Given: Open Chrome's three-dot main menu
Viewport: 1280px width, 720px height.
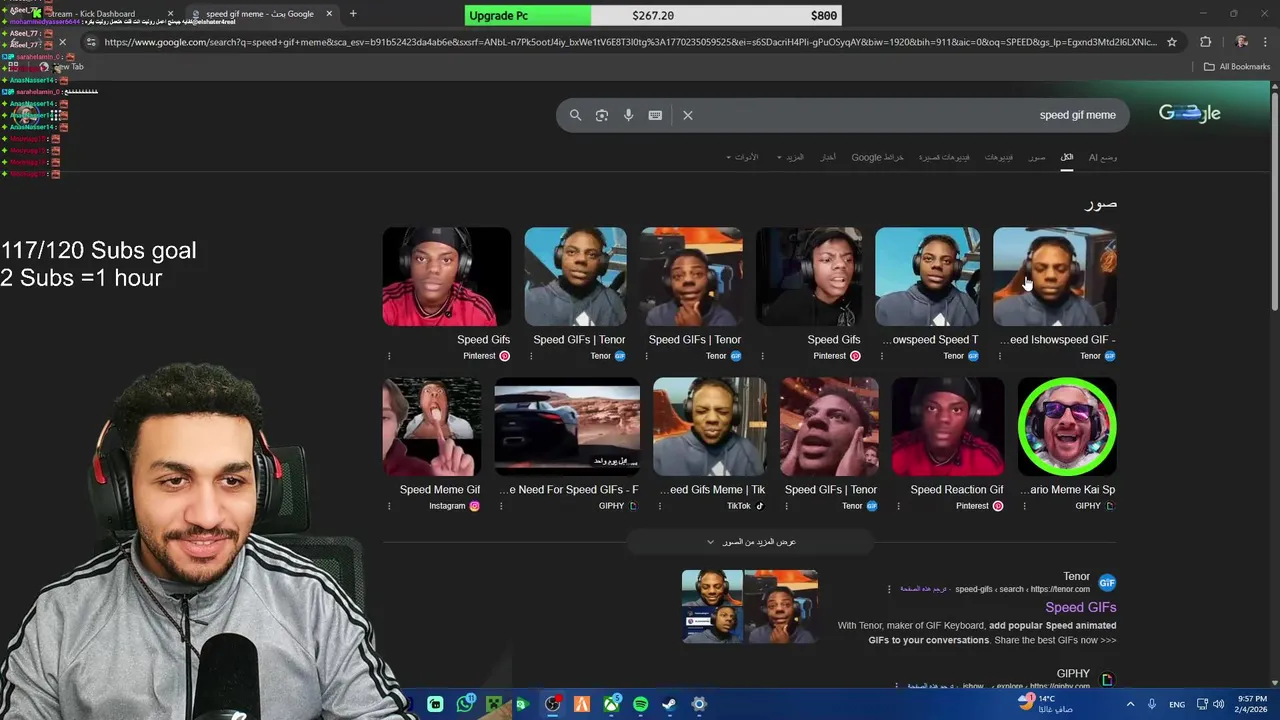Looking at the screenshot, I should pyautogui.click(x=1265, y=42).
